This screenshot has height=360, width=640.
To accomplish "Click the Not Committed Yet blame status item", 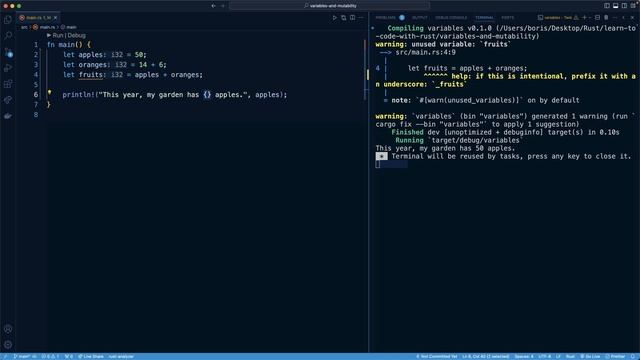I will 437,356.
